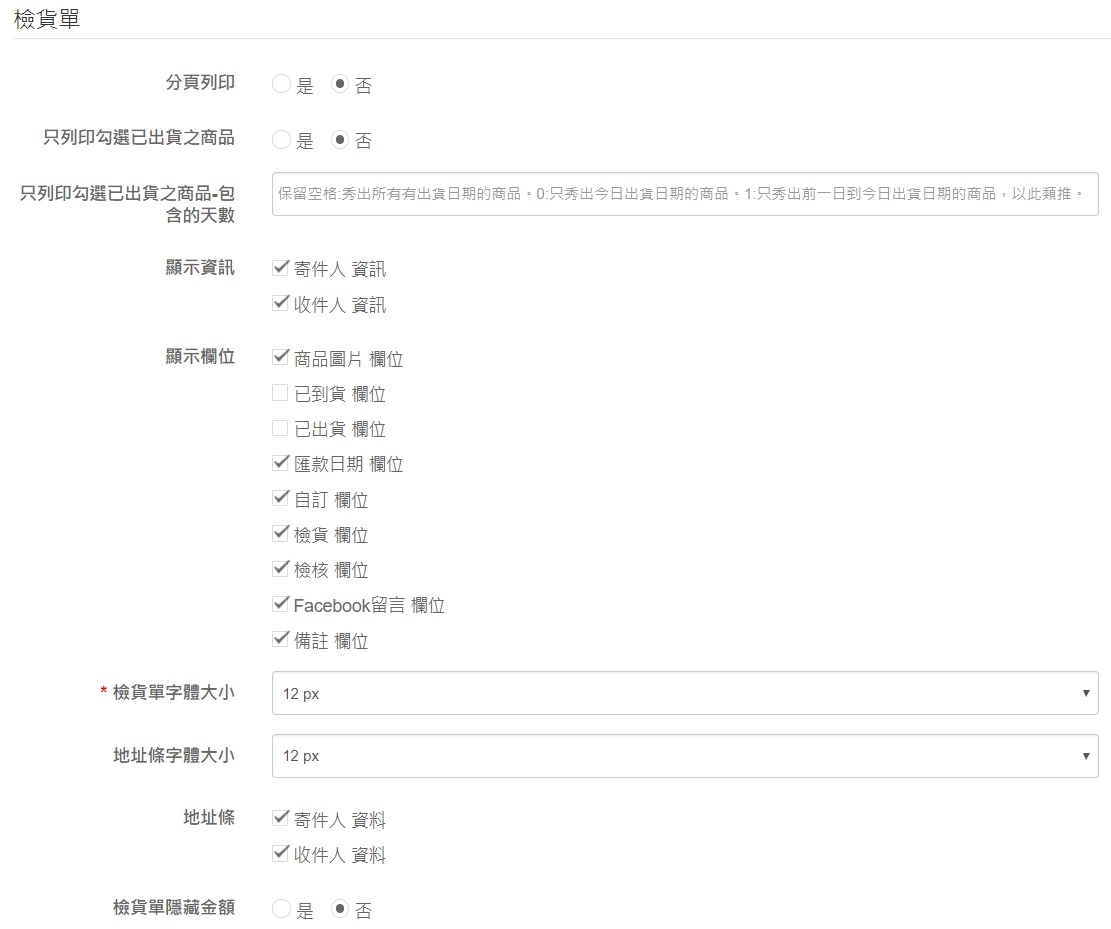Viewport: 1111px width, 929px height.
Task: Disable the 匯款日期 欄位 checkbox
Action: pyautogui.click(x=280, y=463)
